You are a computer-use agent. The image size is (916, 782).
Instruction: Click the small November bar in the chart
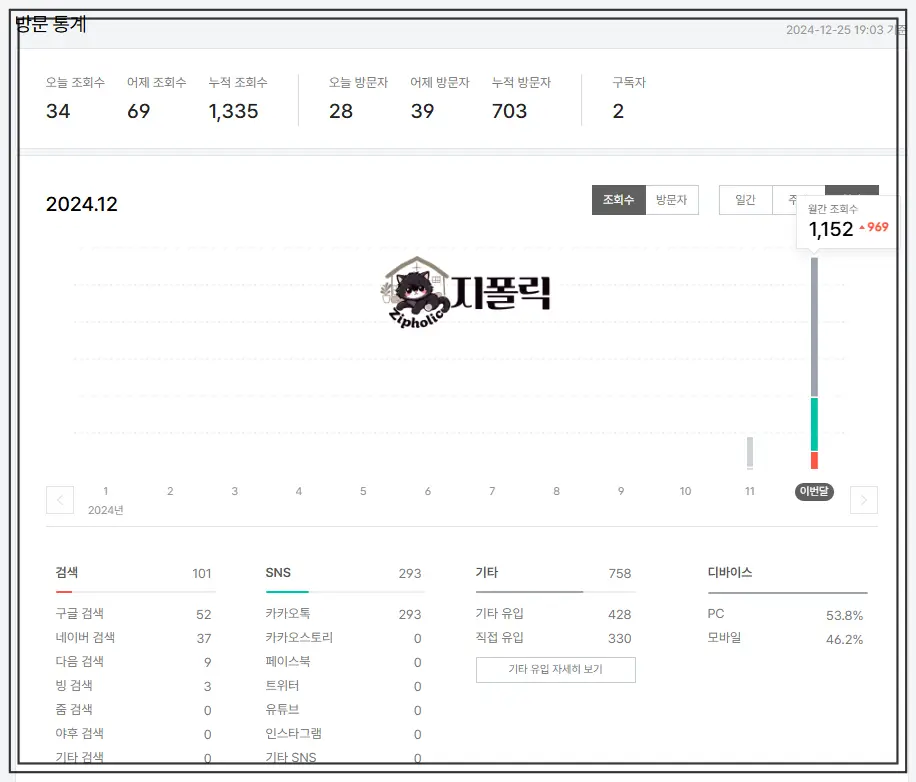click(749, 452)
